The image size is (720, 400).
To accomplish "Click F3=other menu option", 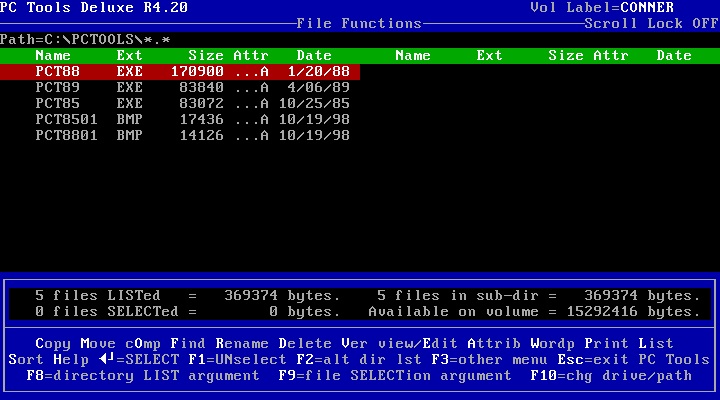I will tap(489, 359).
